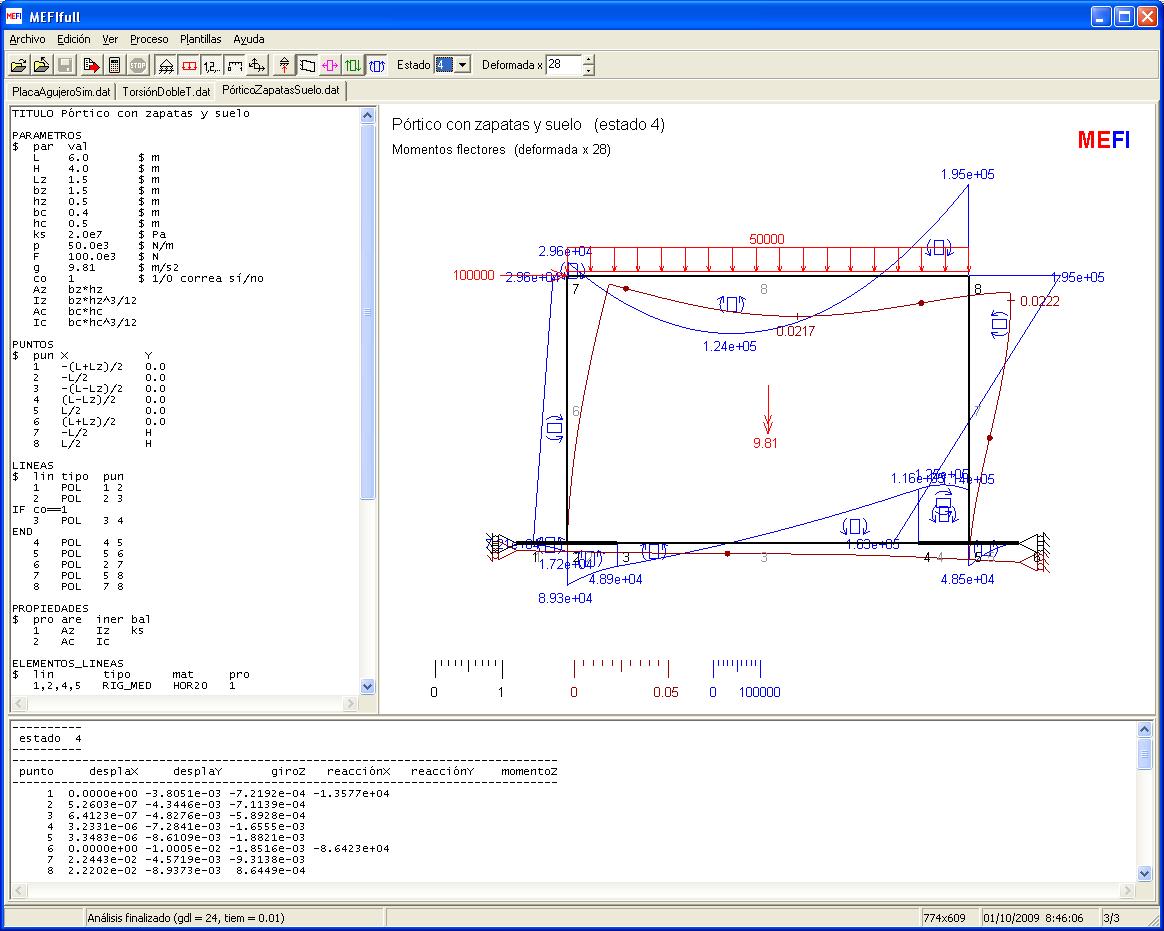The height and width of the screenshot is (931, 1164).
Task: Click the editor scrollbar down arrow
Action: click(367, 686)
